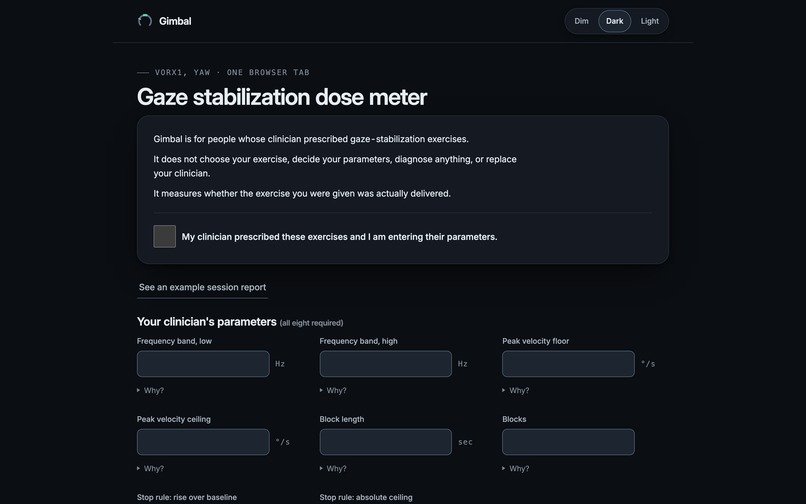Click 'Gimbal is for people whose clinician' sentence
Image resolution: width=806 pixels, height=504 pixels.
point(311,139)
